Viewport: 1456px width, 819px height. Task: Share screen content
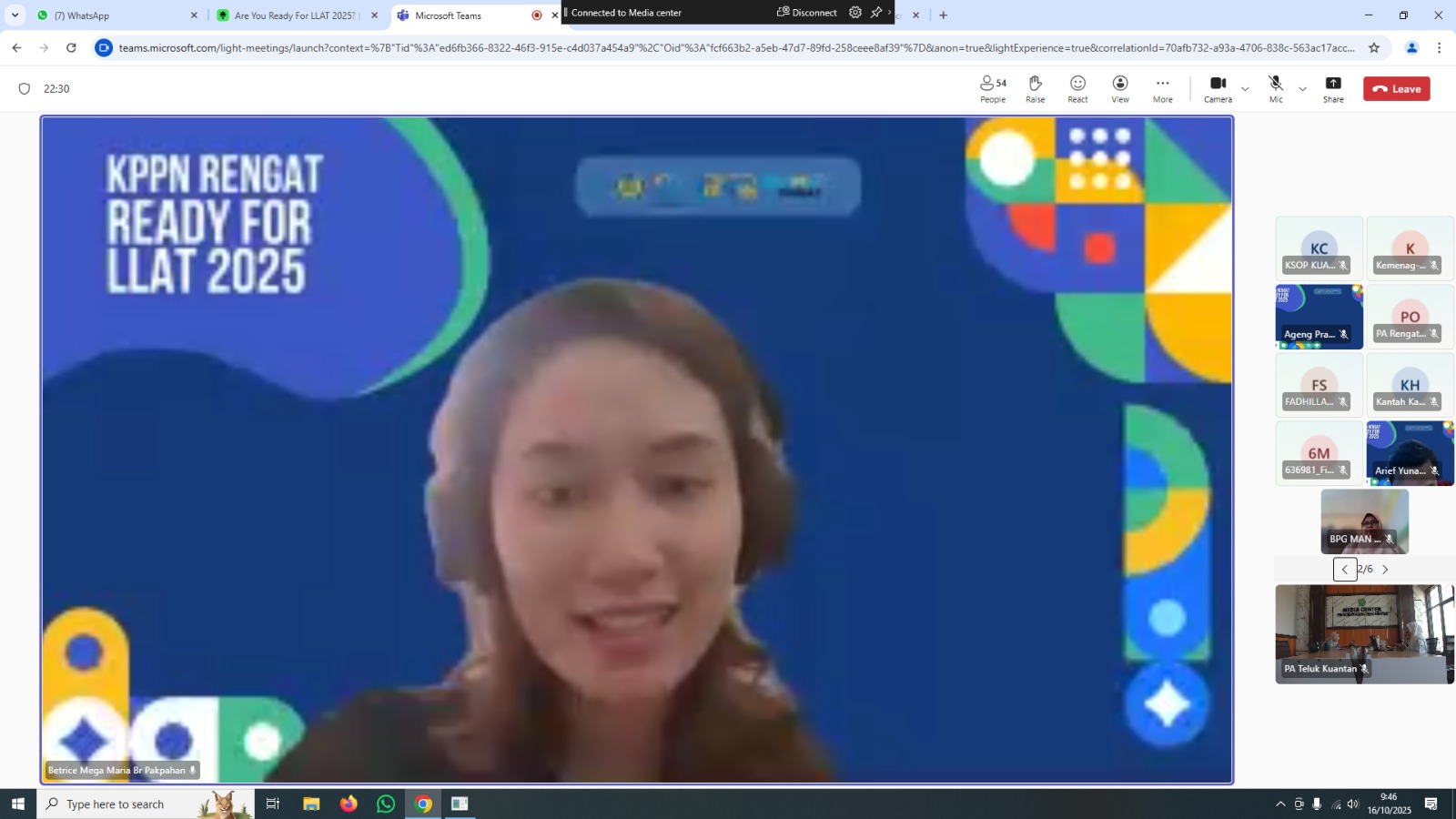[x=1333, y=89]
